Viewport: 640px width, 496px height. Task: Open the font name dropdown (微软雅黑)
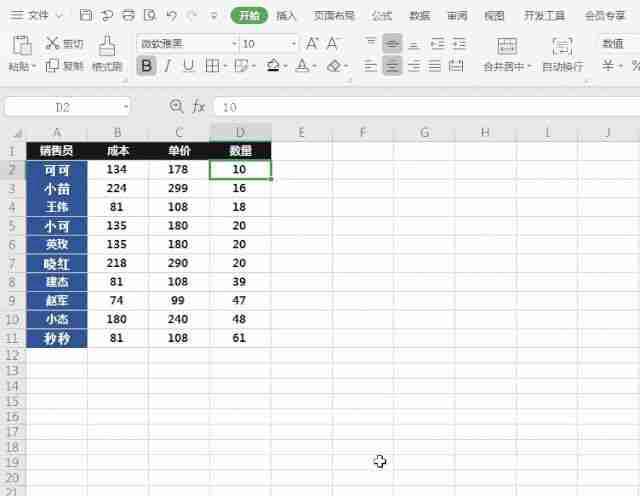234,43
